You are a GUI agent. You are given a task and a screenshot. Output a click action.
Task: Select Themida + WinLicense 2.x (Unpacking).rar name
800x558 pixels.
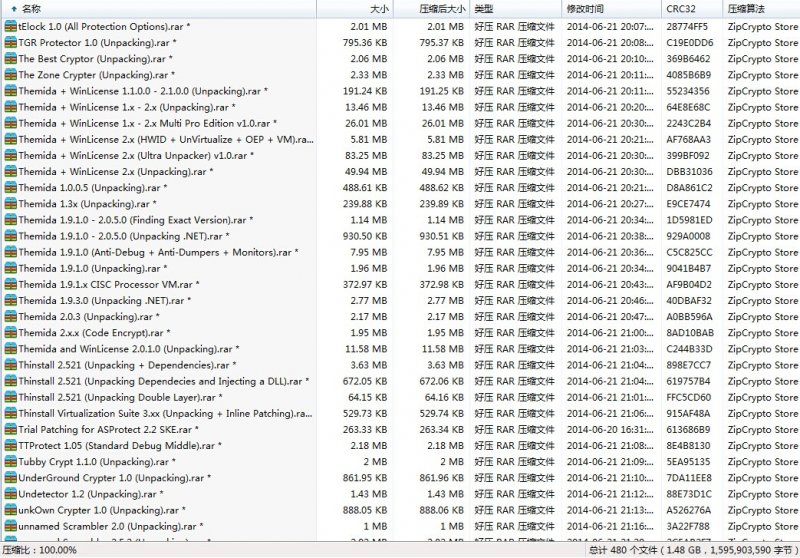pyautogui.click(x=116, y=172)
